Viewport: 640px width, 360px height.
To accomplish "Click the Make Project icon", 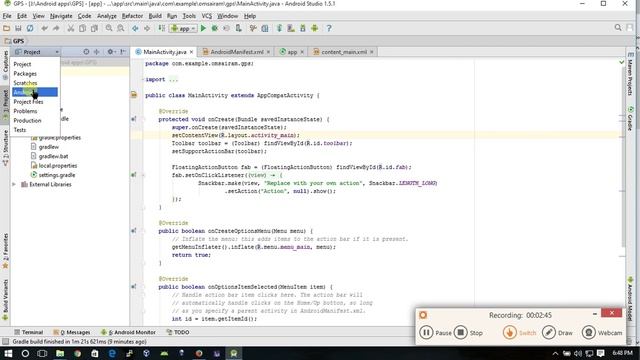I will point(162,28).
